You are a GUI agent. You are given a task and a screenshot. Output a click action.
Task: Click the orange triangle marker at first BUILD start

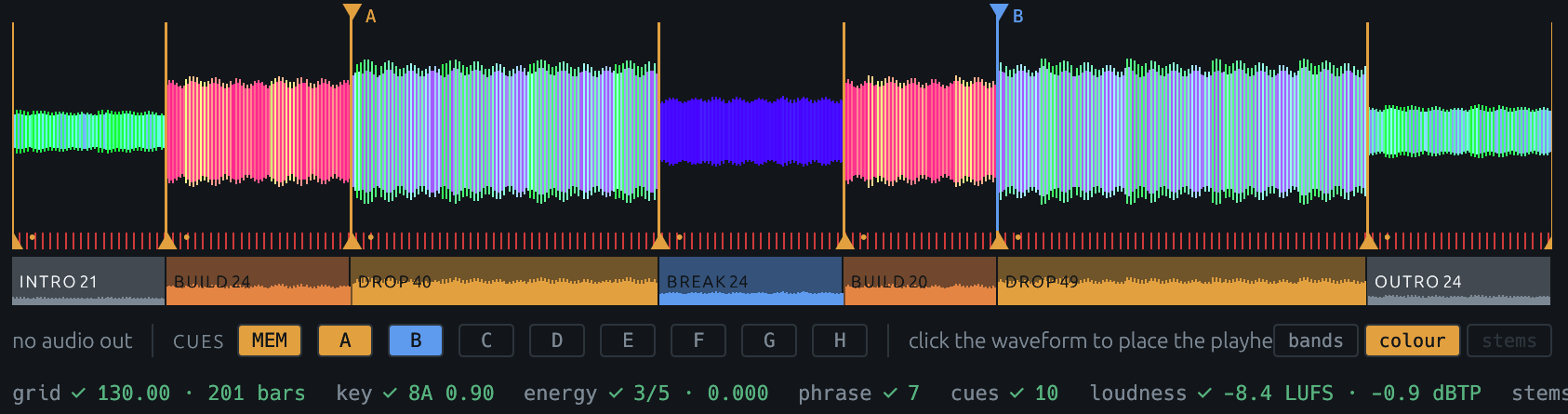click(166, 242)
